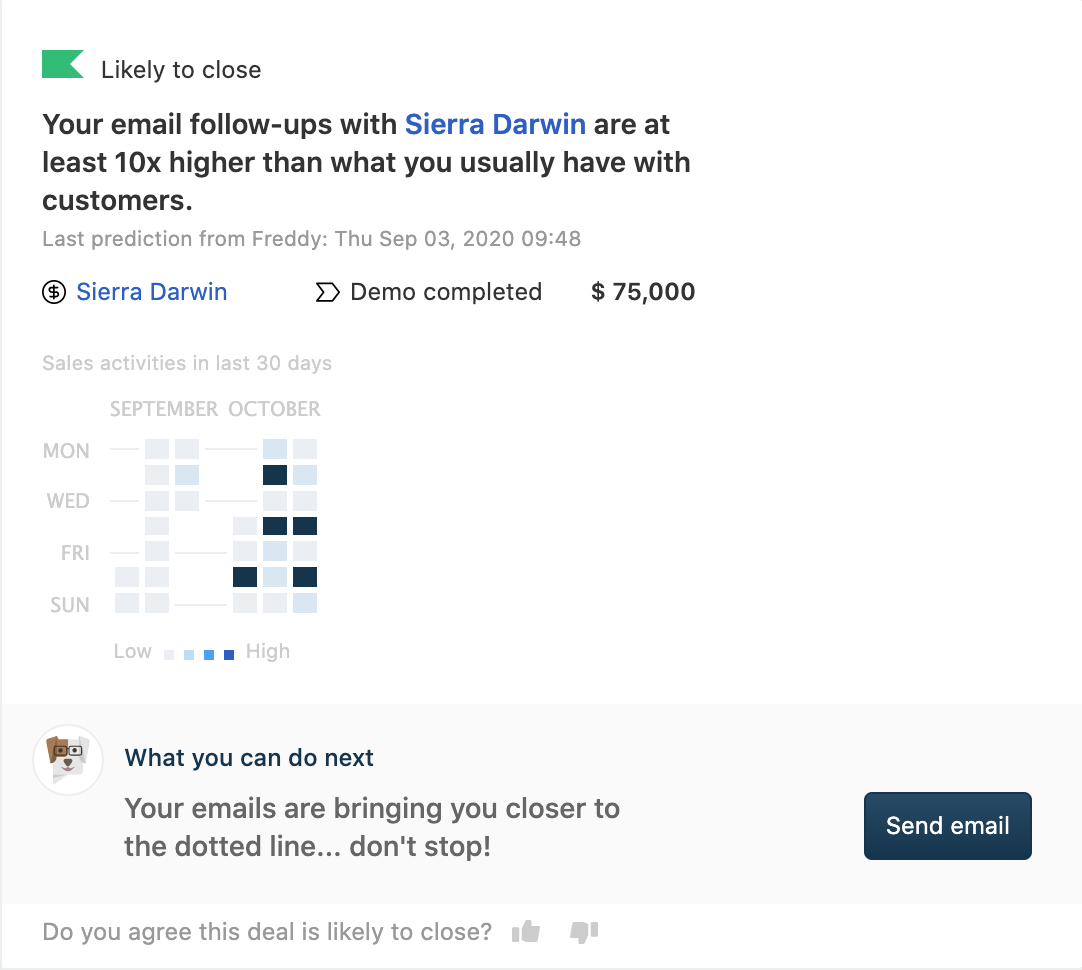The image size is (1082, 970).
Task: Click the OCTOBER month label
Action: click(274, 409)
